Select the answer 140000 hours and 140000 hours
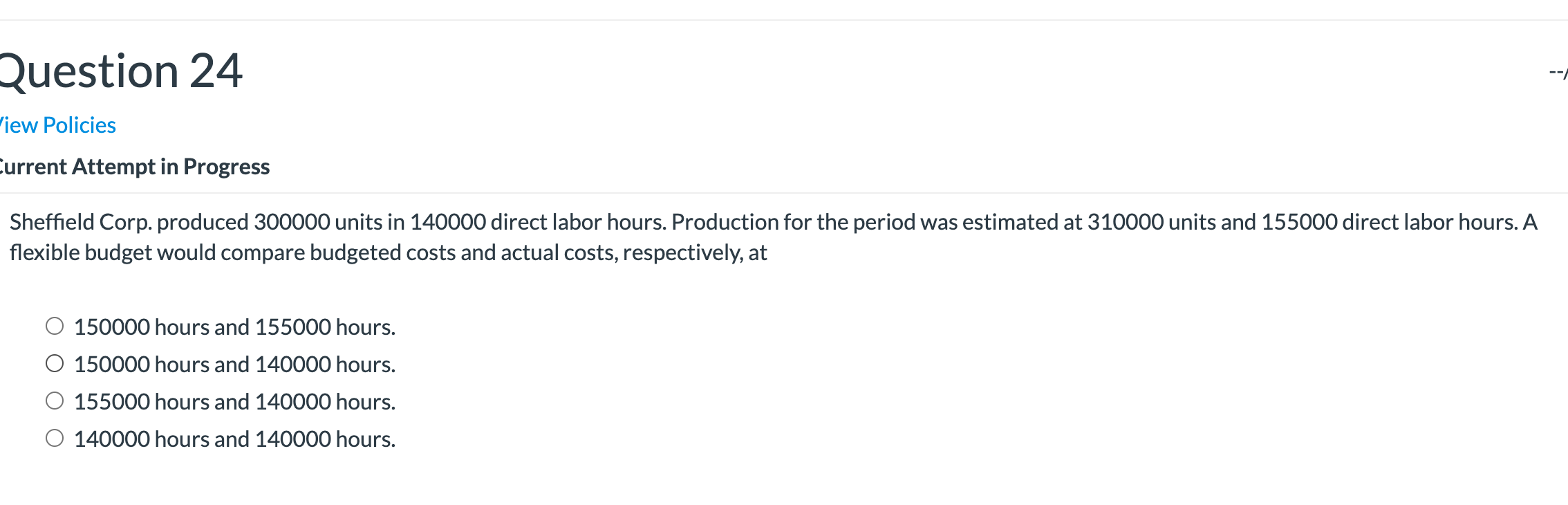This screenshot has height=505, width=1568. click(55, 437)
